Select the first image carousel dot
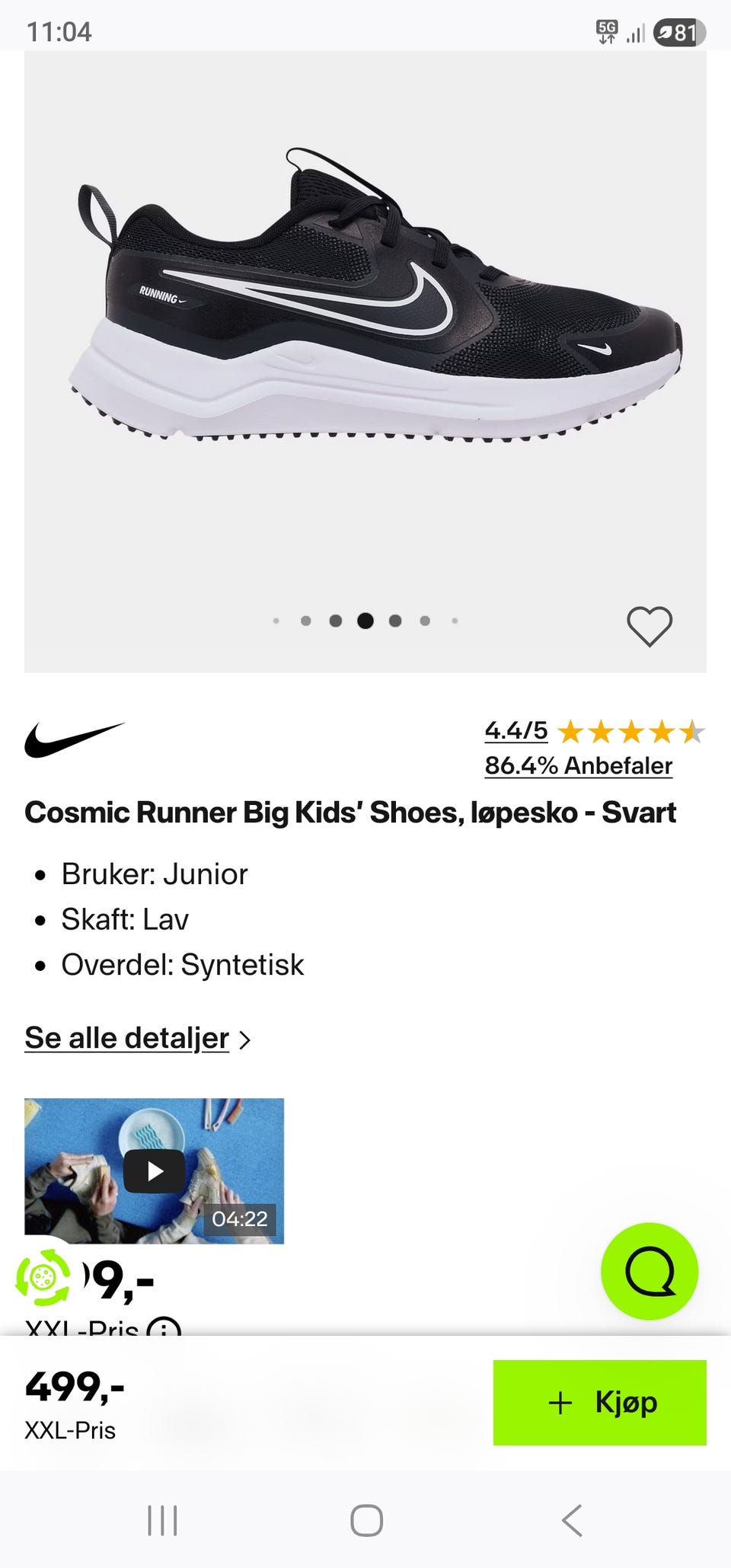The width and height of the screenshot is (731, 1568). pyautogui.click(x=276, y=621)
